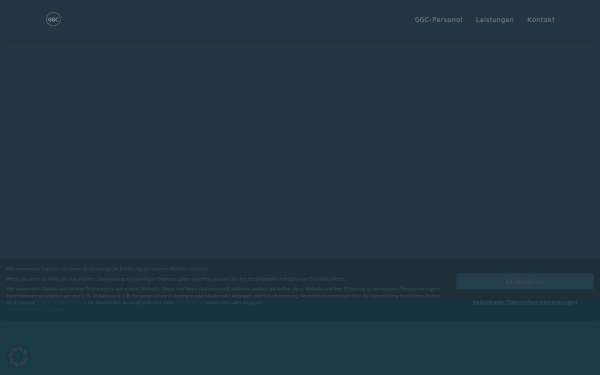Open the cookie preferences badge icon

18,357
